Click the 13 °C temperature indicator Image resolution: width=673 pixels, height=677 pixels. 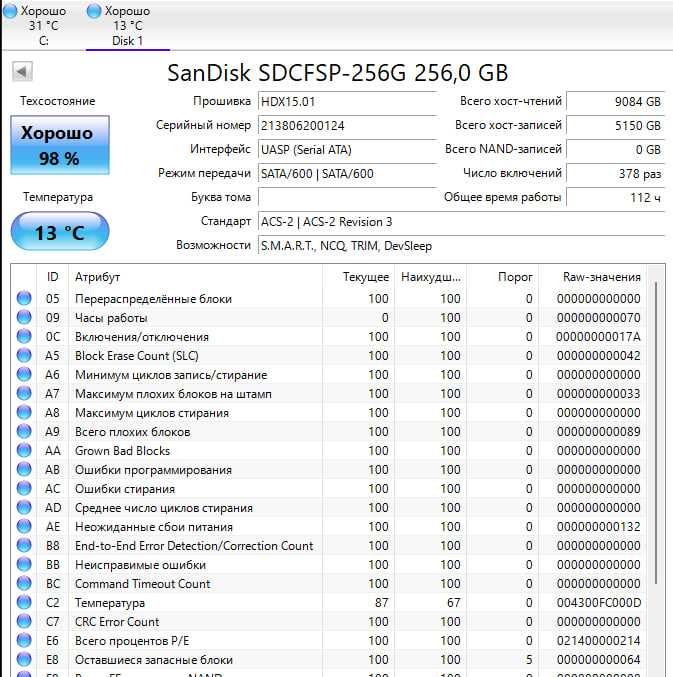tap(60, 232)
